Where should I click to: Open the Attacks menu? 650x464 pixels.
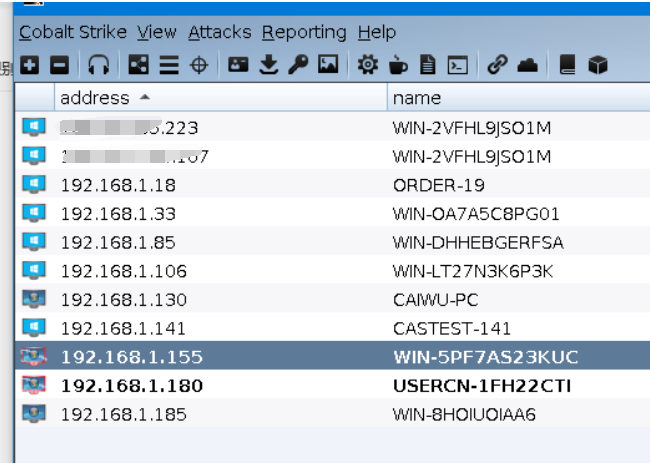(x=220, y=32)
